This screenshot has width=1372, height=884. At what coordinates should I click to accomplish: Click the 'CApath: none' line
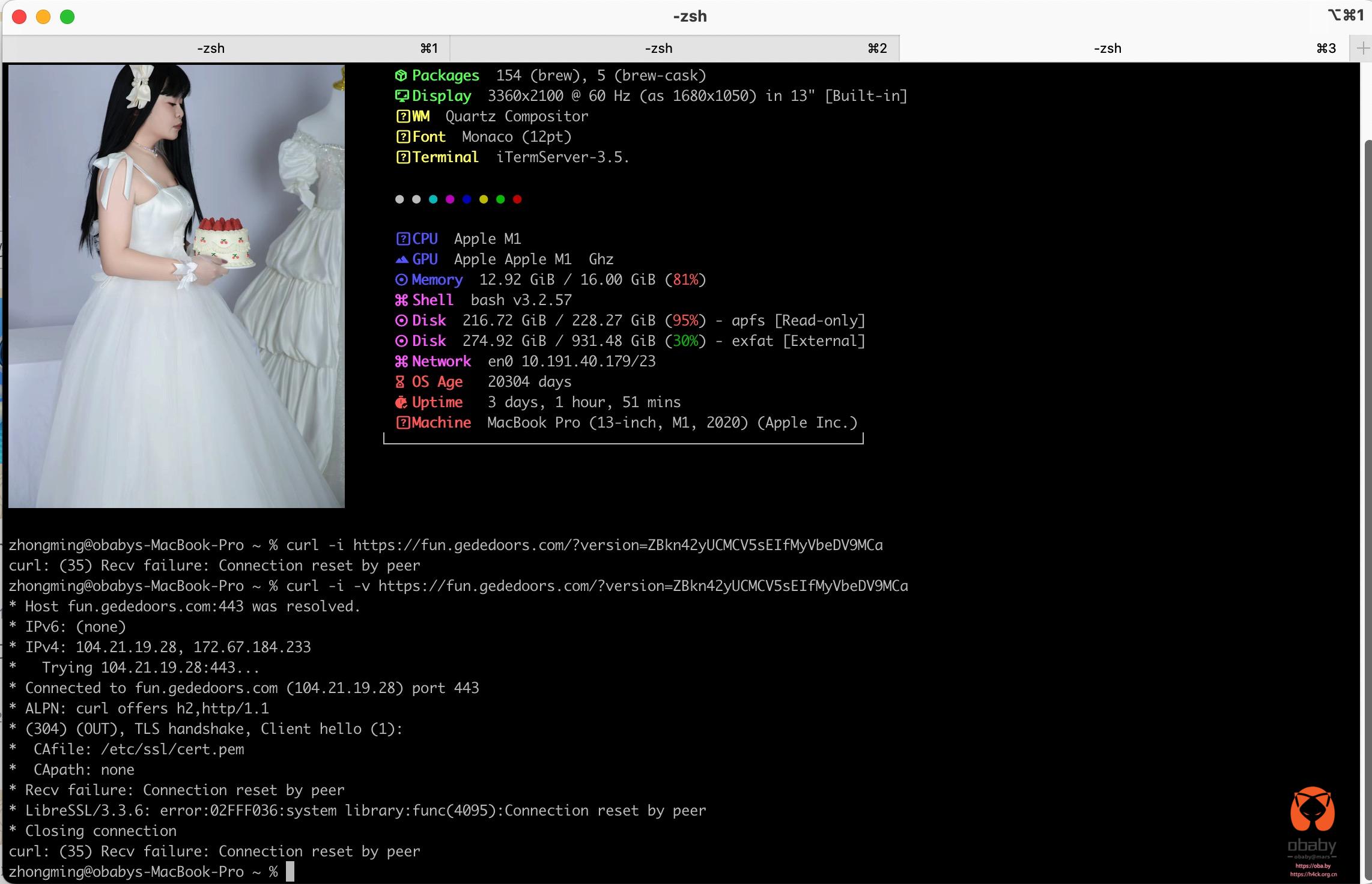[84, 770]
